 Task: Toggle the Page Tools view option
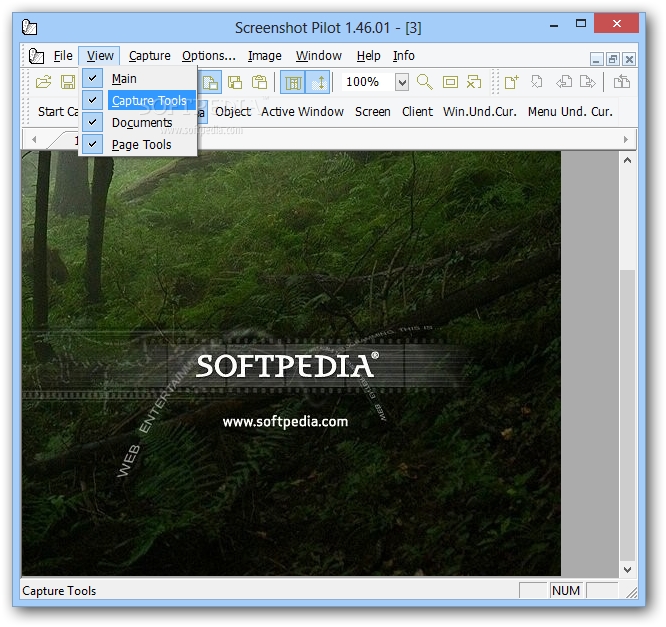(138, 145)
